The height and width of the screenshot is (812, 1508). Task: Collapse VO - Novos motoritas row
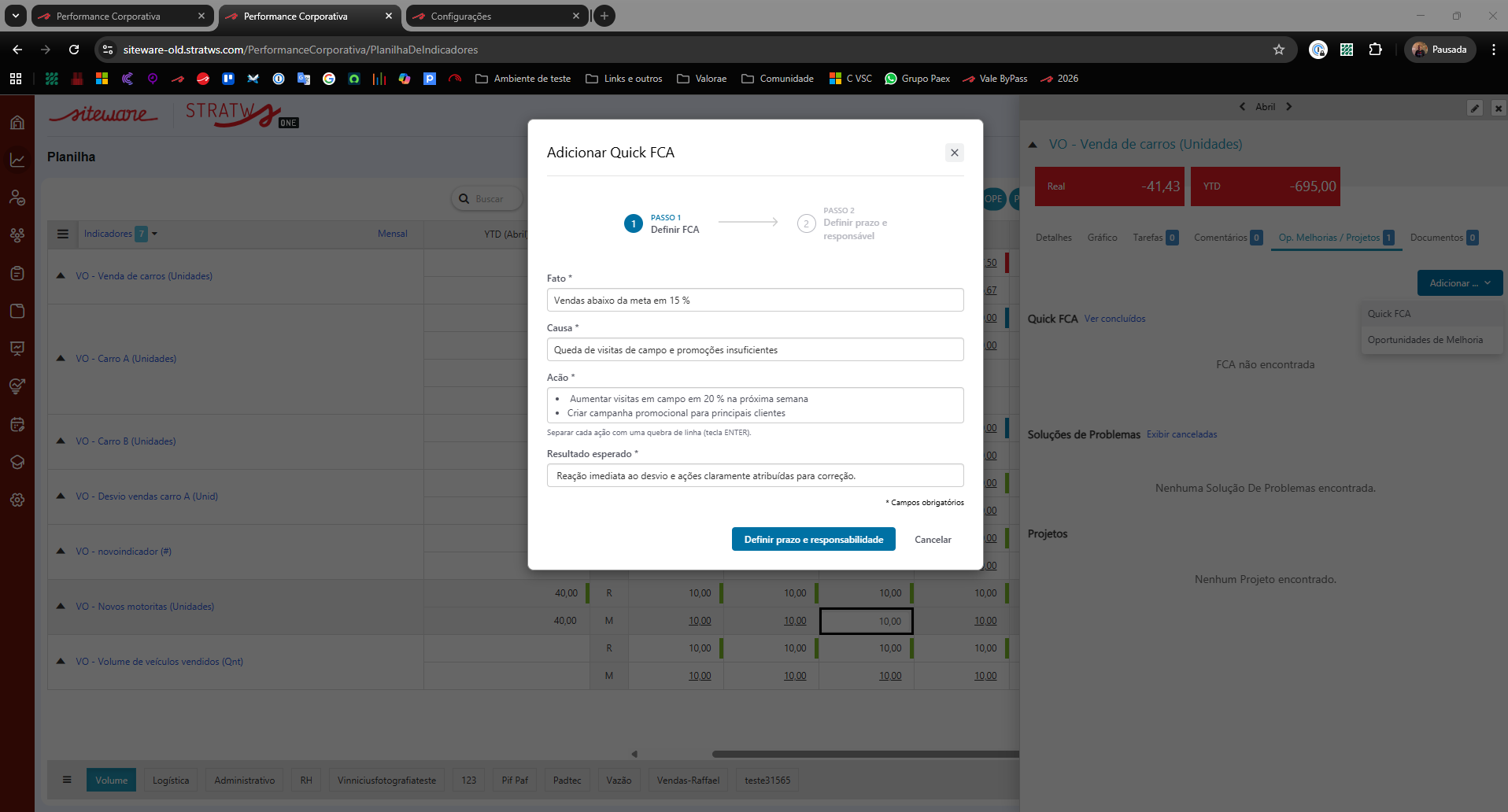coord(61,607)
